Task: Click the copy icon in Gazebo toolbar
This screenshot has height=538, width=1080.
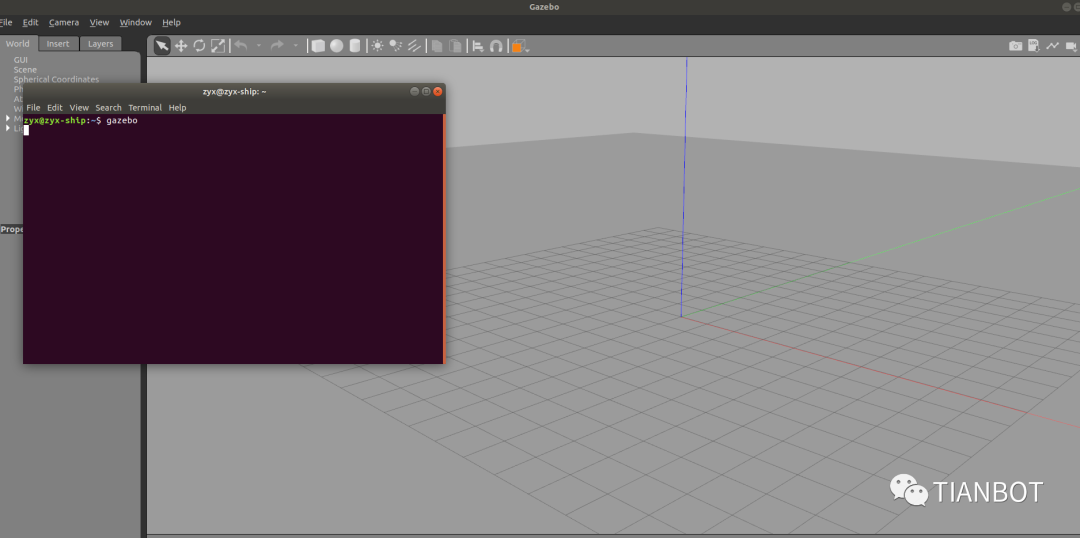Action: tap(437, 46)
